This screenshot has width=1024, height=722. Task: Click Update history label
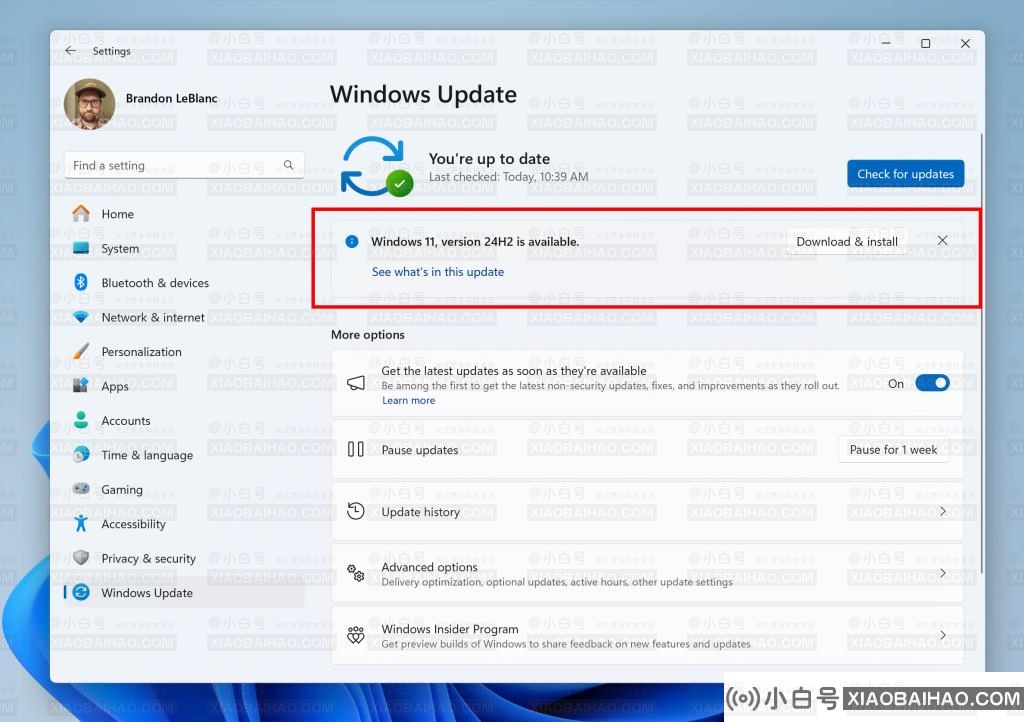tap(421, 512)
